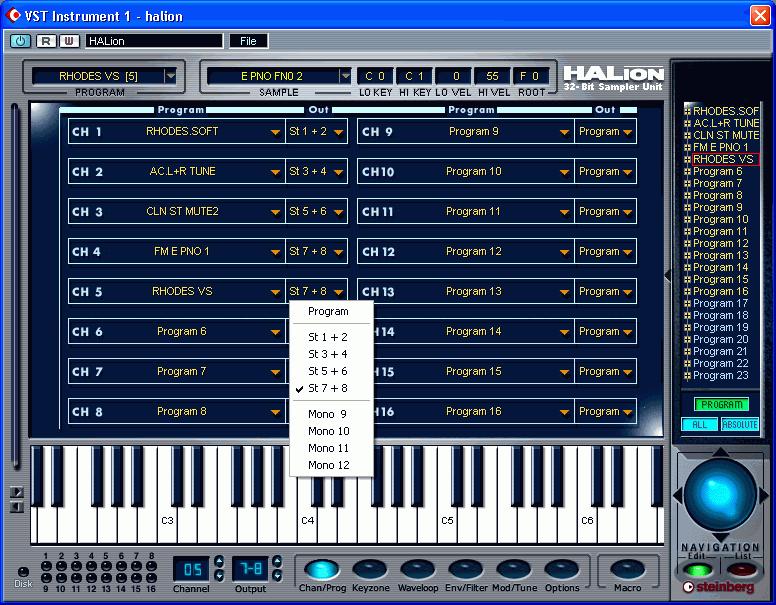Image resolution: width=776 pixels, height=605 pixels.
Task: Toggle the instrument power on/off button
Action: 20,41
